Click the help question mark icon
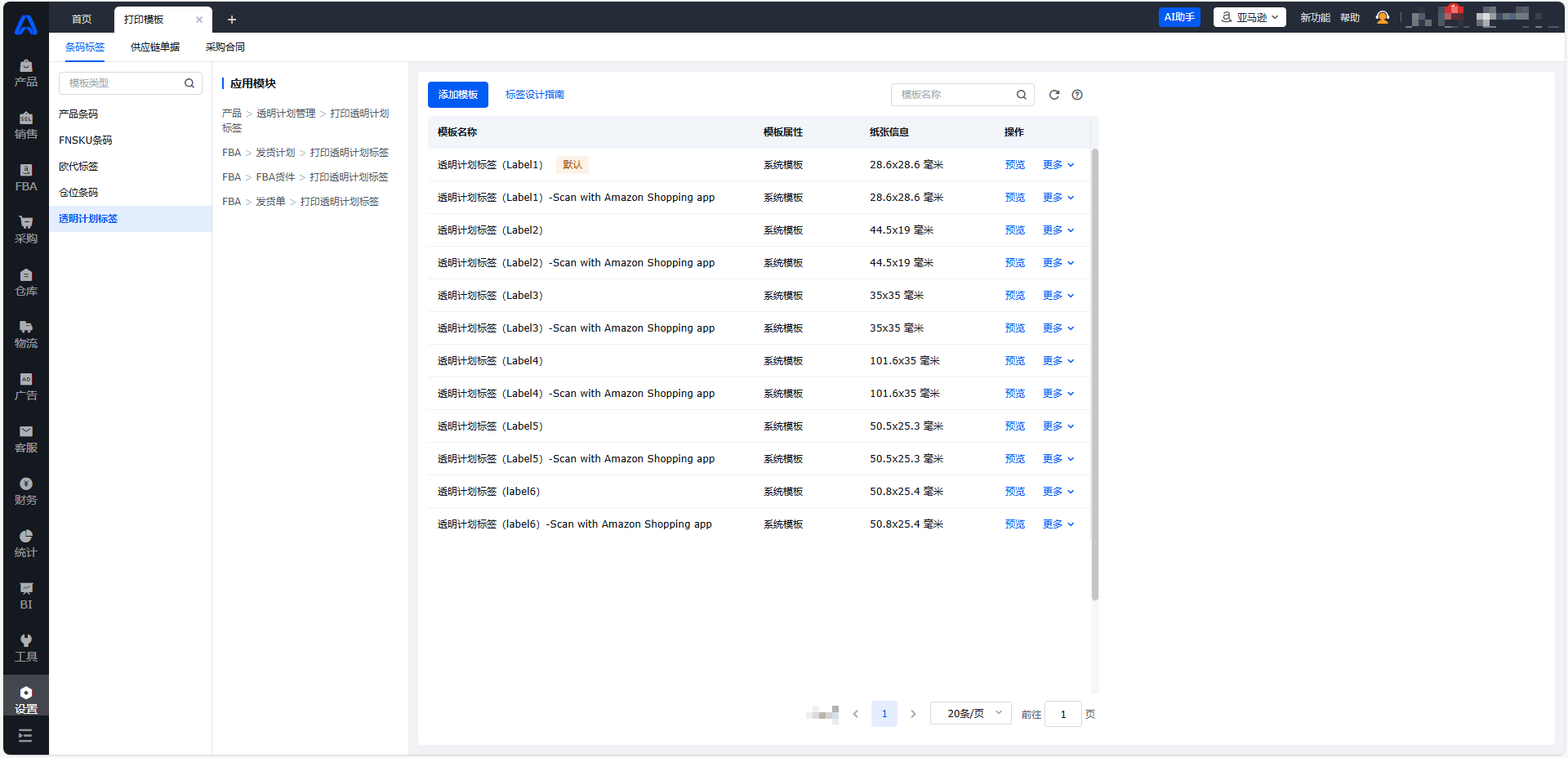Viewport: 1568px width, 758px height. [1077, 95]
